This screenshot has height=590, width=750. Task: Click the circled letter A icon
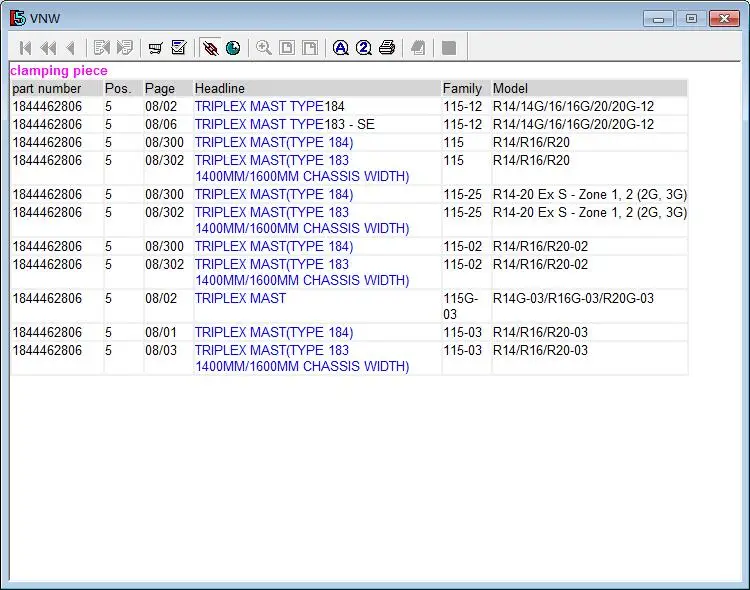tap(341, 48)
